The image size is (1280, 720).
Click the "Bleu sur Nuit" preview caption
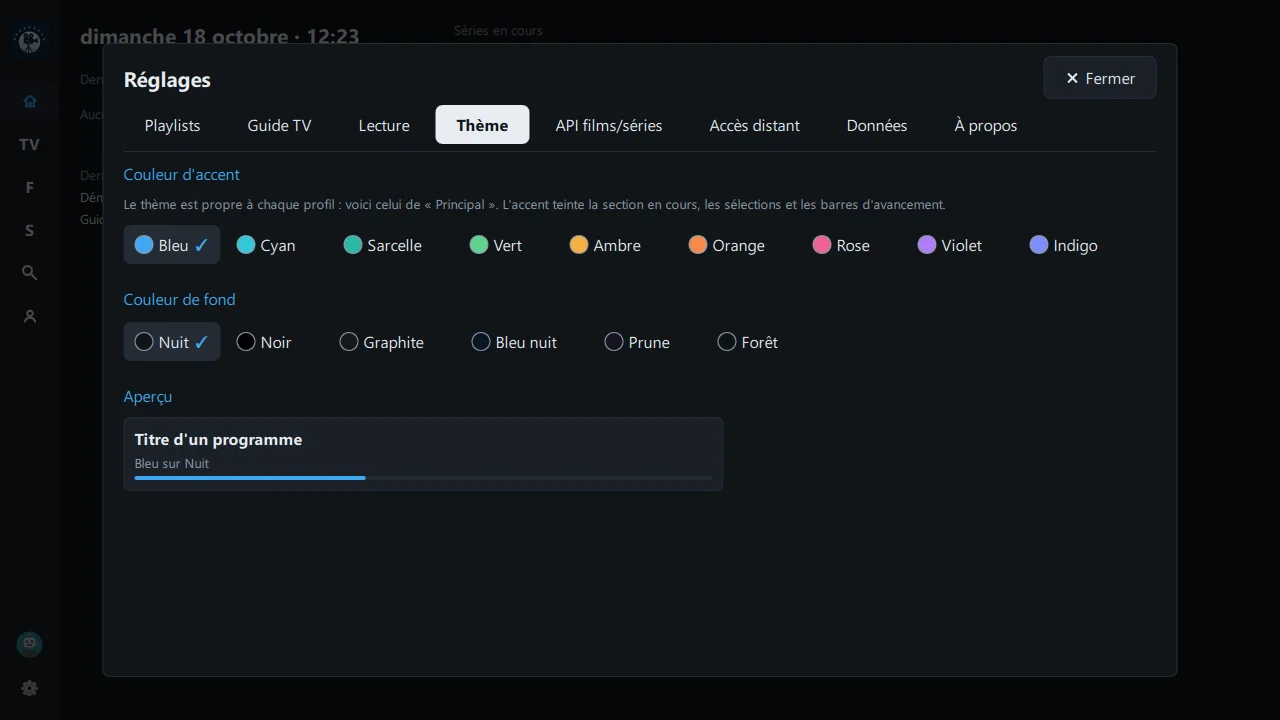pos(172,464)
